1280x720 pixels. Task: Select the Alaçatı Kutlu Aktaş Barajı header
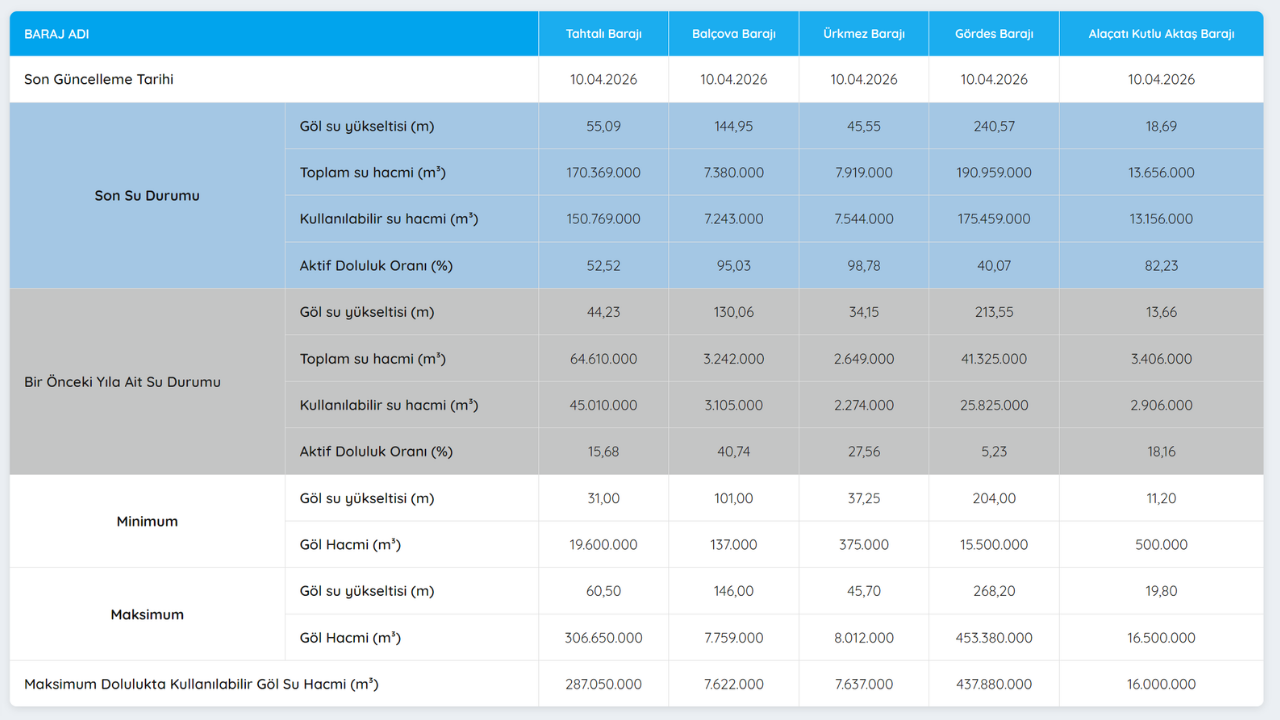tap(1161, 34)
